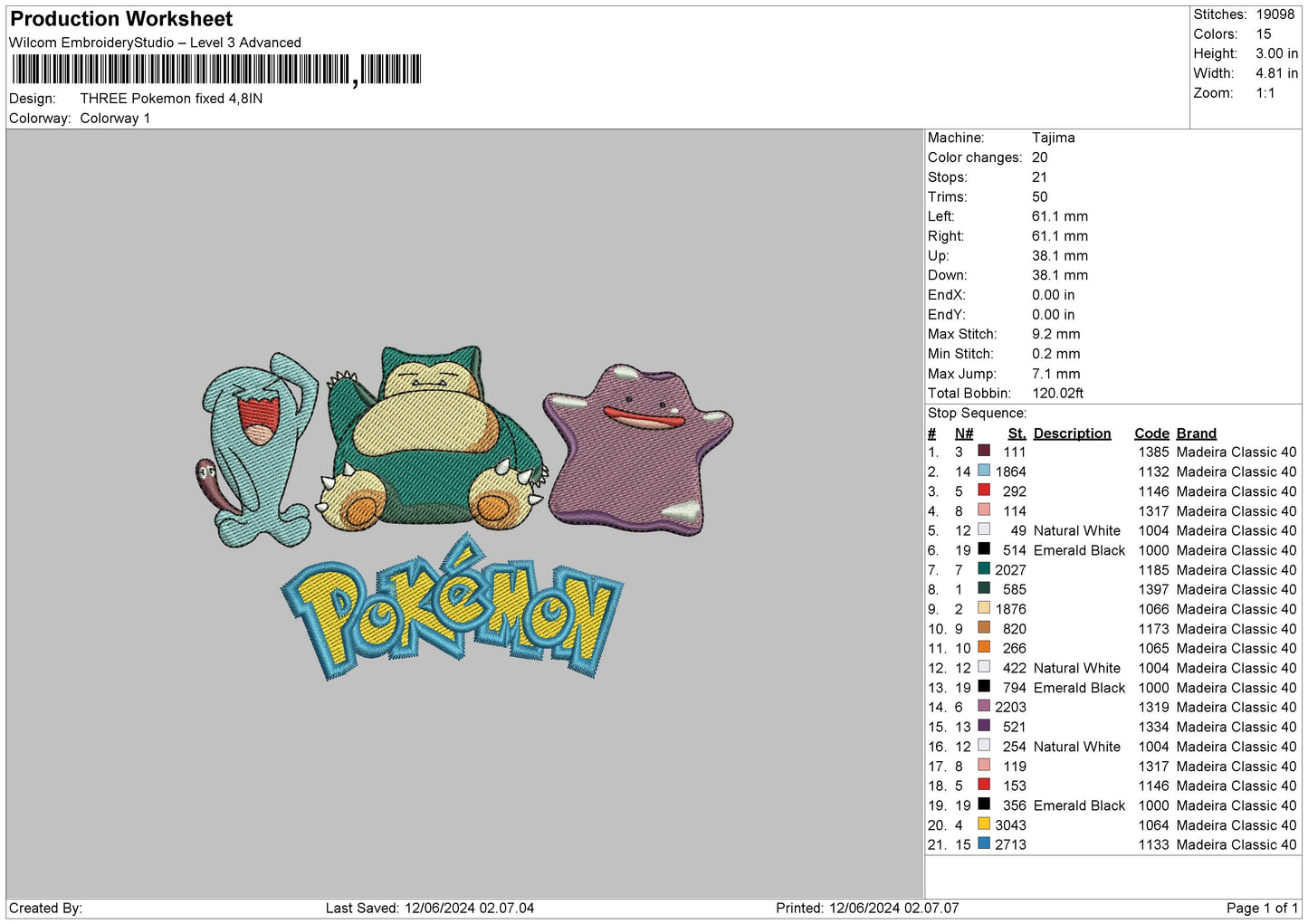Pick the black swatch in stop row 6

pos(984,548)
